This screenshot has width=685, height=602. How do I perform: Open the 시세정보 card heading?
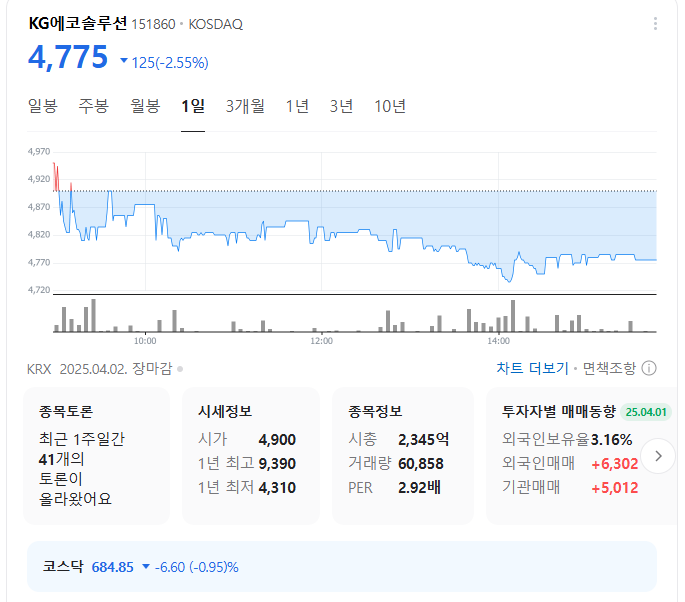click(x=225, y=411)
